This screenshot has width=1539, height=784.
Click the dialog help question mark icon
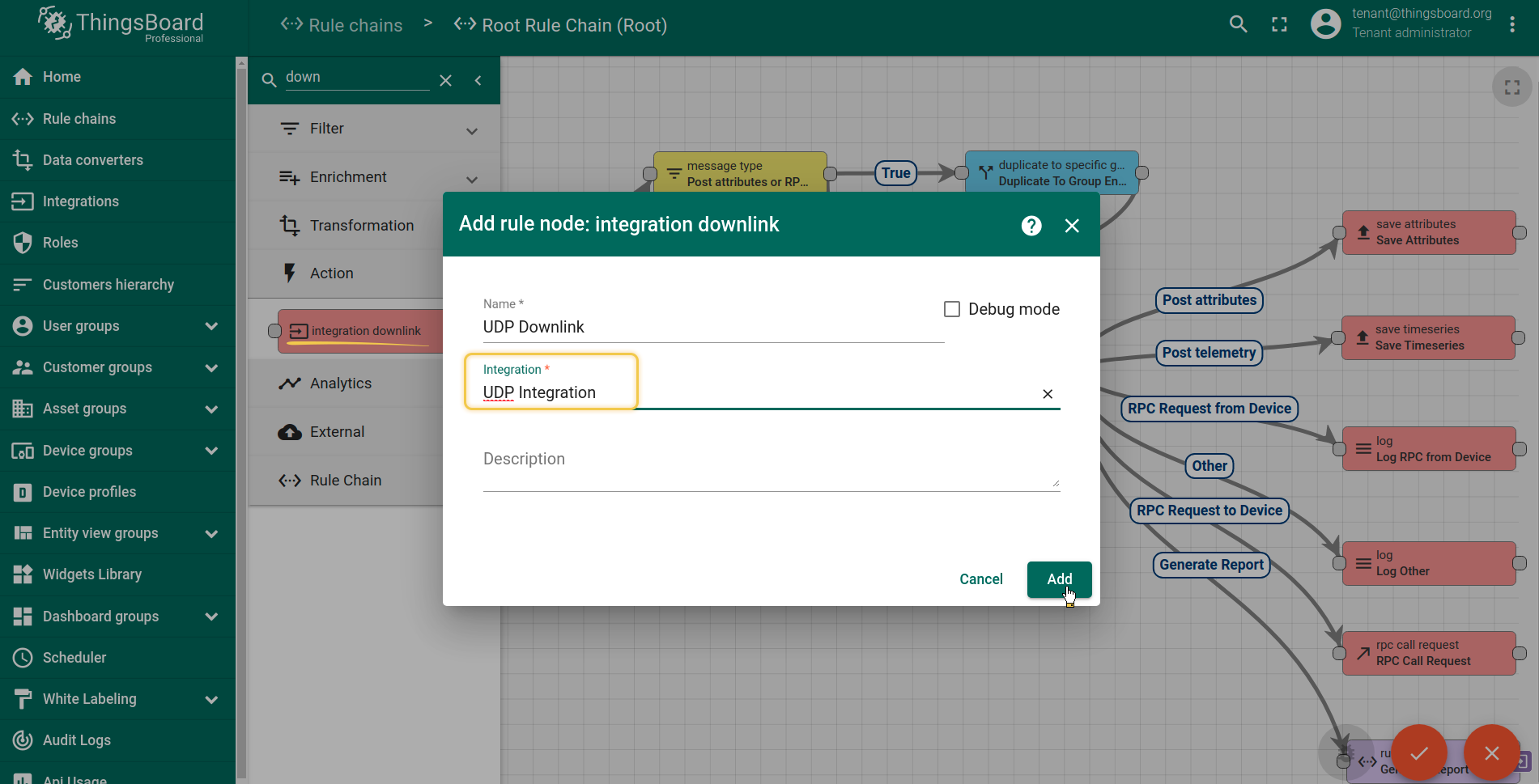coord(1031,225)
